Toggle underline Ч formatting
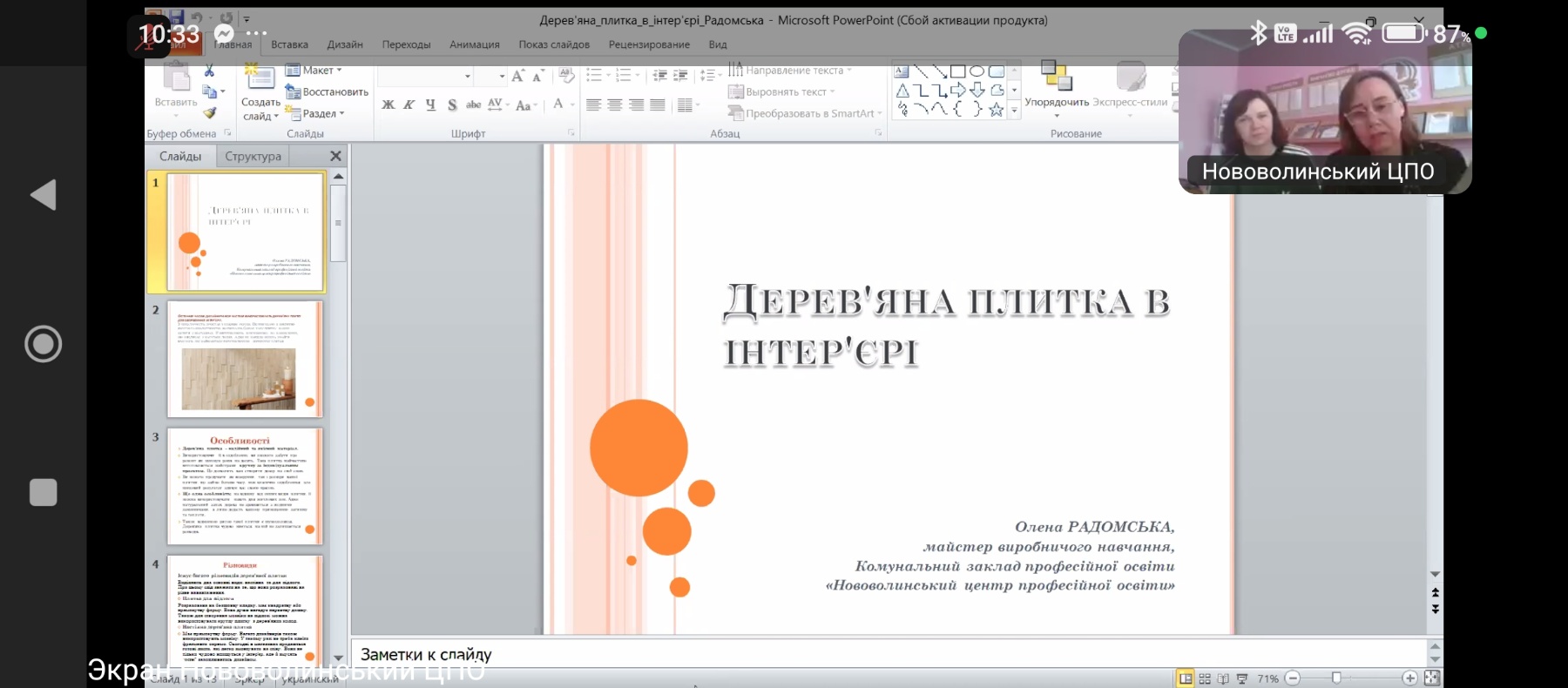Viewport: 1568px width, 688px height. coord(430,105)
